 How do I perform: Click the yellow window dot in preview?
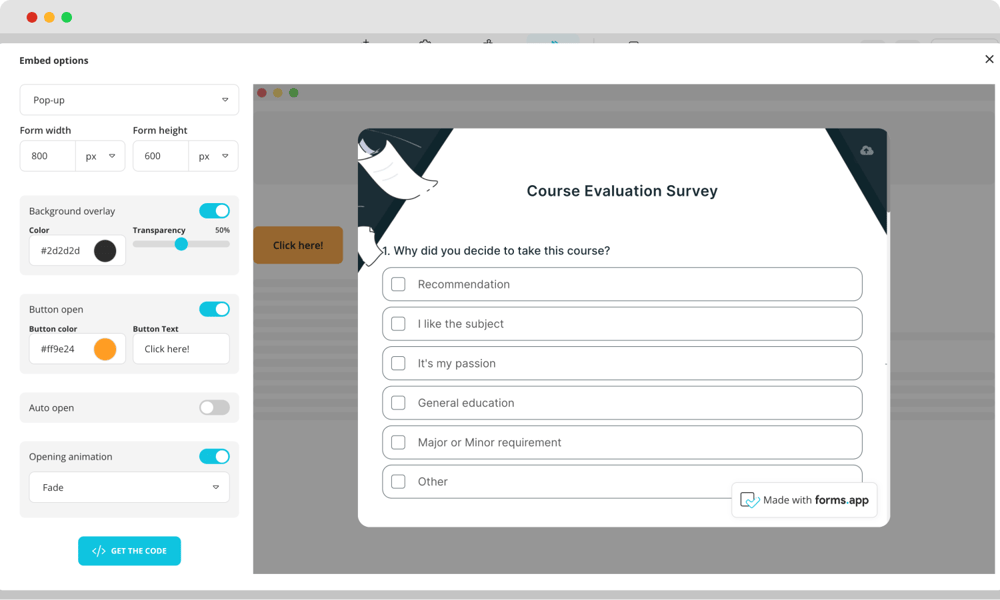tap(278, 93)
